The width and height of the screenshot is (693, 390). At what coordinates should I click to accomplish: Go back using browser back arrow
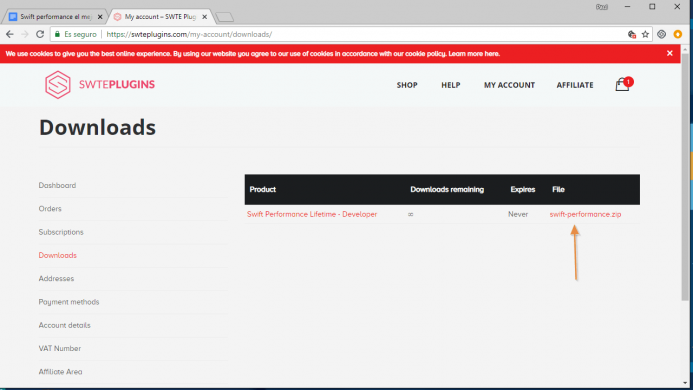pyautogui.click(x=10, y=34)
